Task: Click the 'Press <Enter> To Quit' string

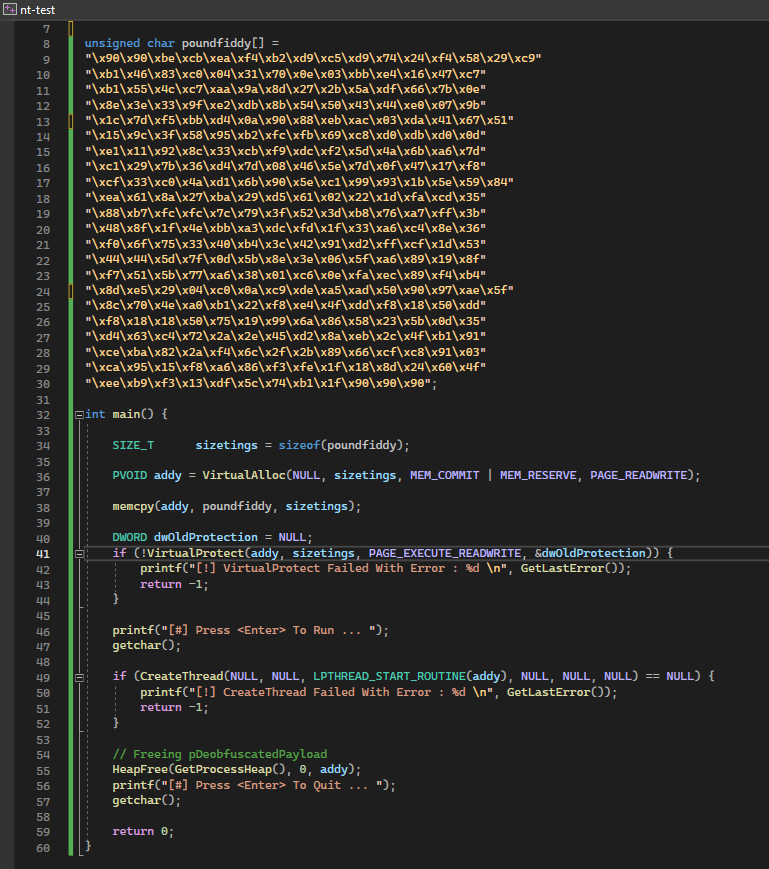Action: click(x=271, y=785)
